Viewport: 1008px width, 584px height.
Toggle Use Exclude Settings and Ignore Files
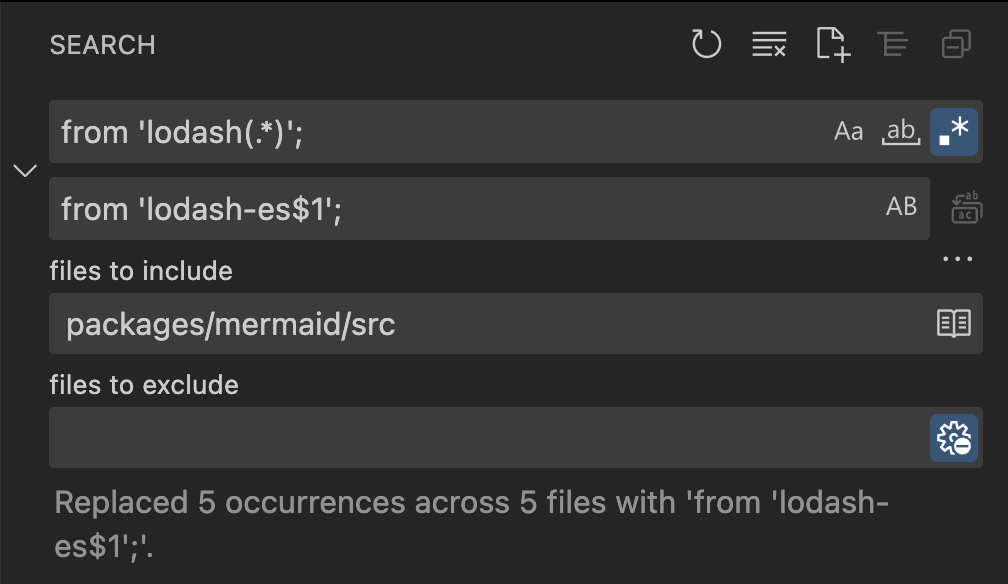pyautogui.click(x=954, y=438)
